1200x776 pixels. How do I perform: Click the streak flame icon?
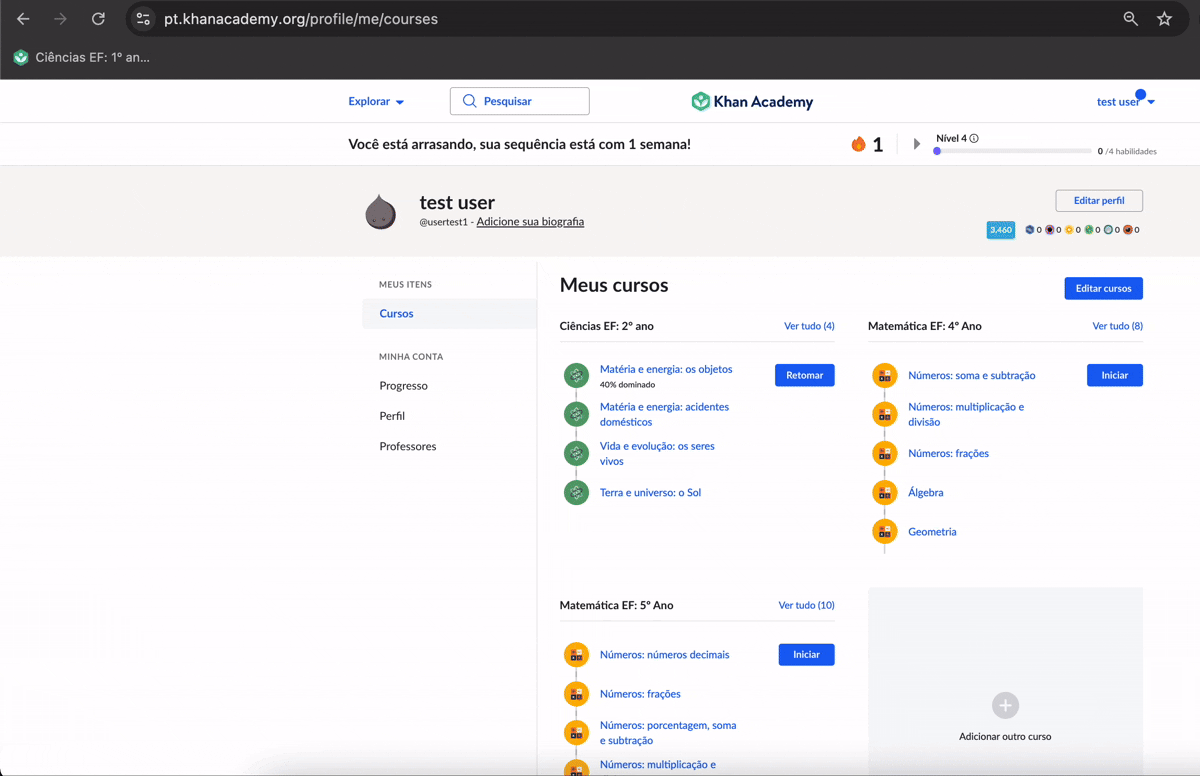coord(858,144)
